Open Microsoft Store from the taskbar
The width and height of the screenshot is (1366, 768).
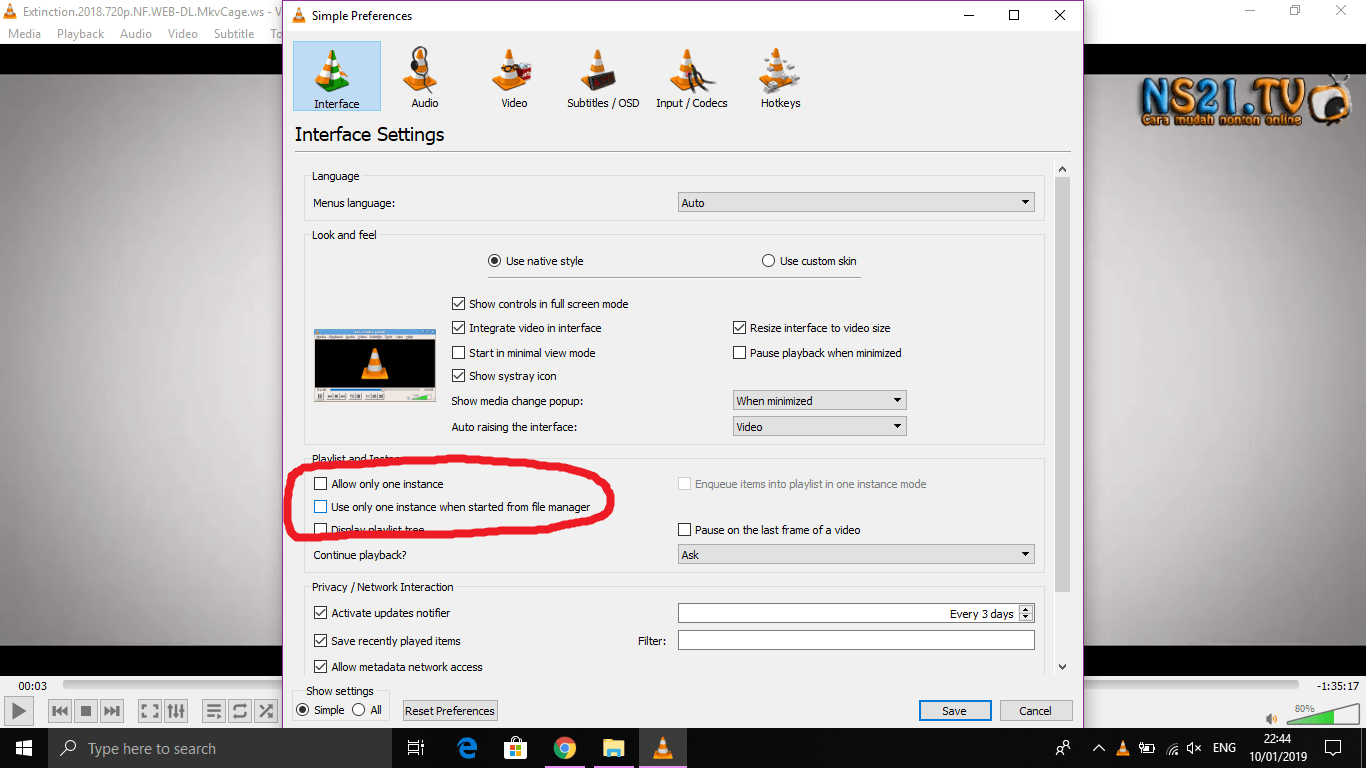click(516, 748)
